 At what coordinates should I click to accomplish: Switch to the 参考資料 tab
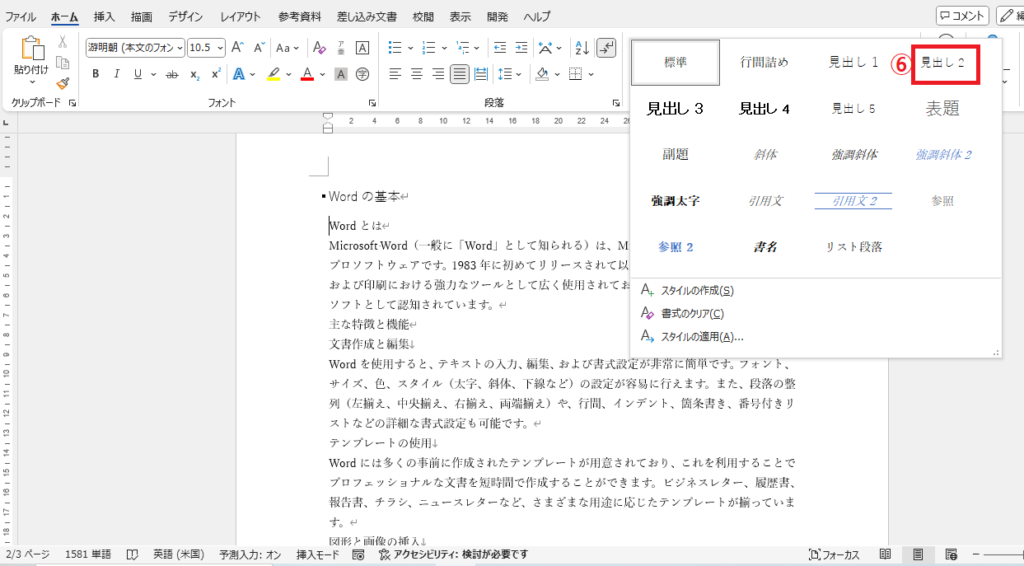pos(299,17)
